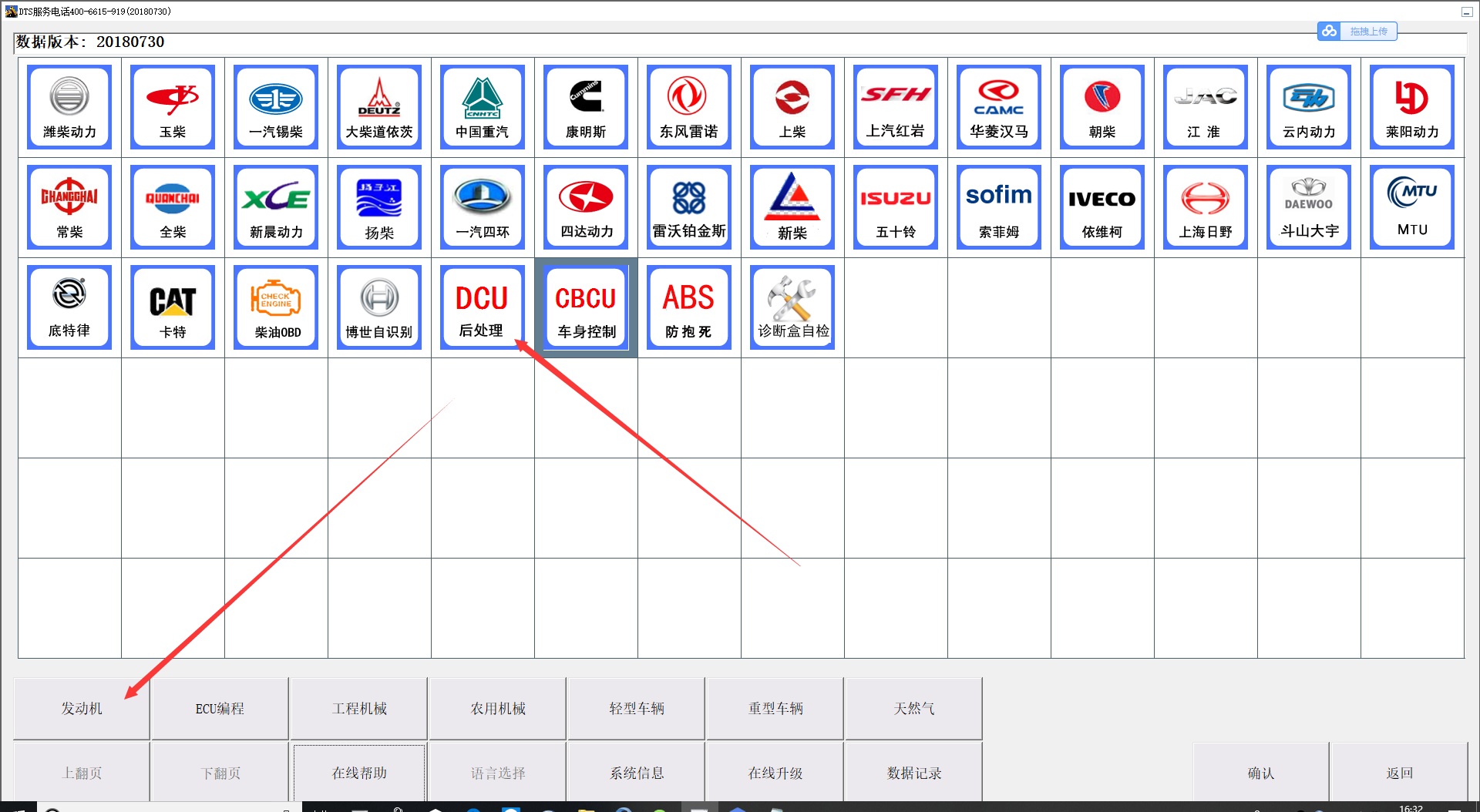Screen dimensions: 1480x812
Task: Choose the MTU engine icon
Action: click(x=1412, y=207)
